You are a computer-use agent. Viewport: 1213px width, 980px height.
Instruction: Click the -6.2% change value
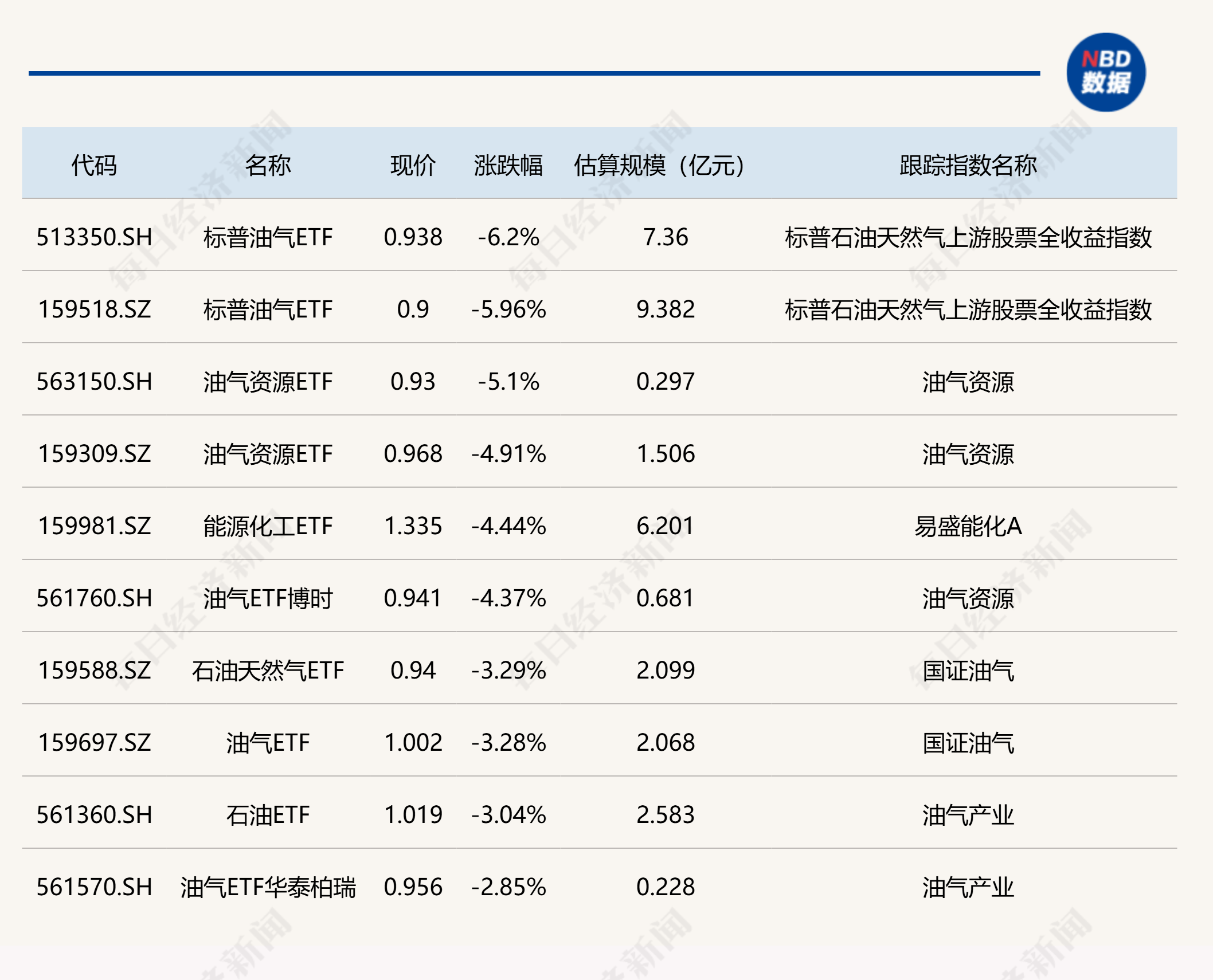point(508,237)
